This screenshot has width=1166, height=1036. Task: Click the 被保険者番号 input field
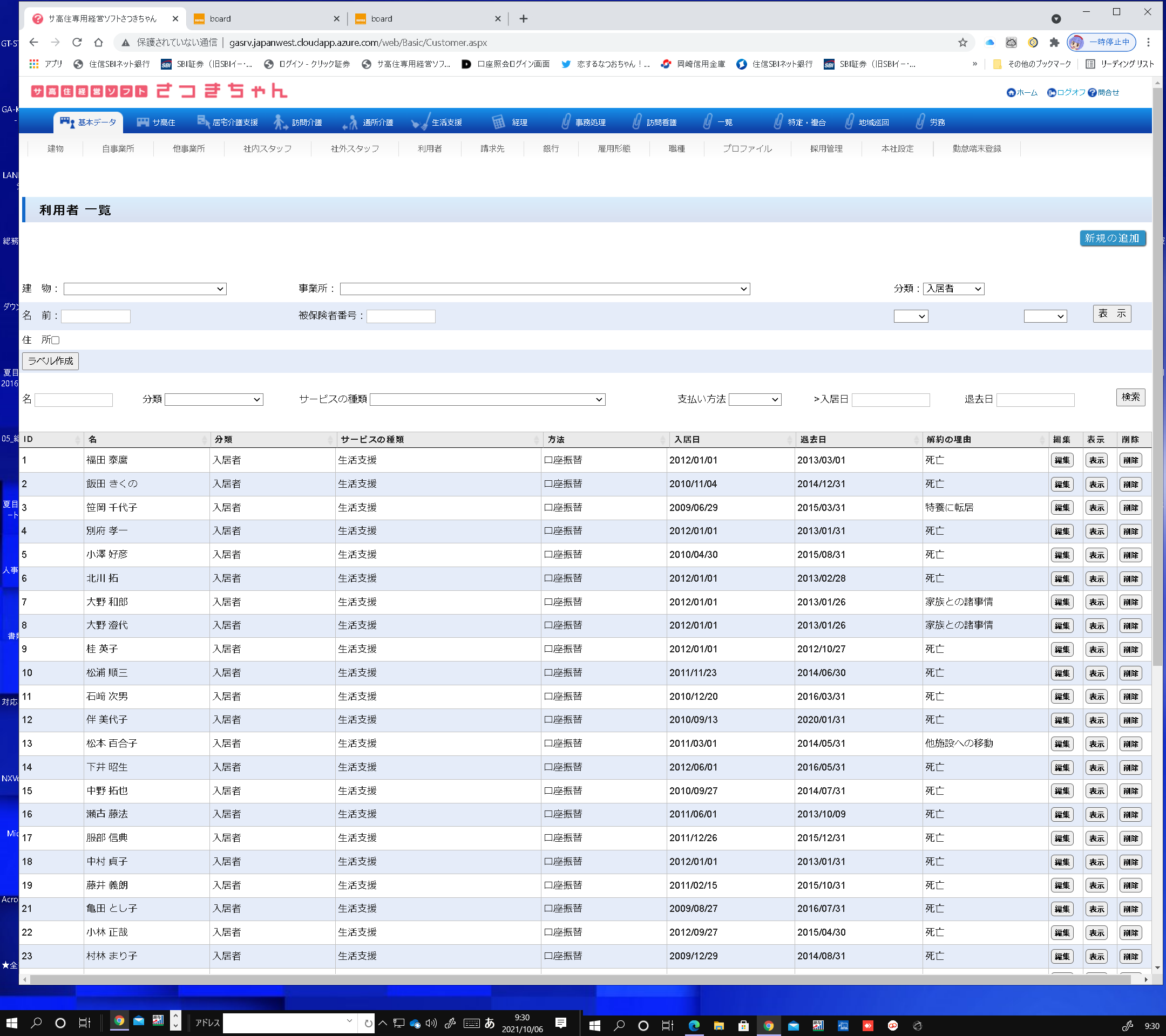[x=401, y=316]
